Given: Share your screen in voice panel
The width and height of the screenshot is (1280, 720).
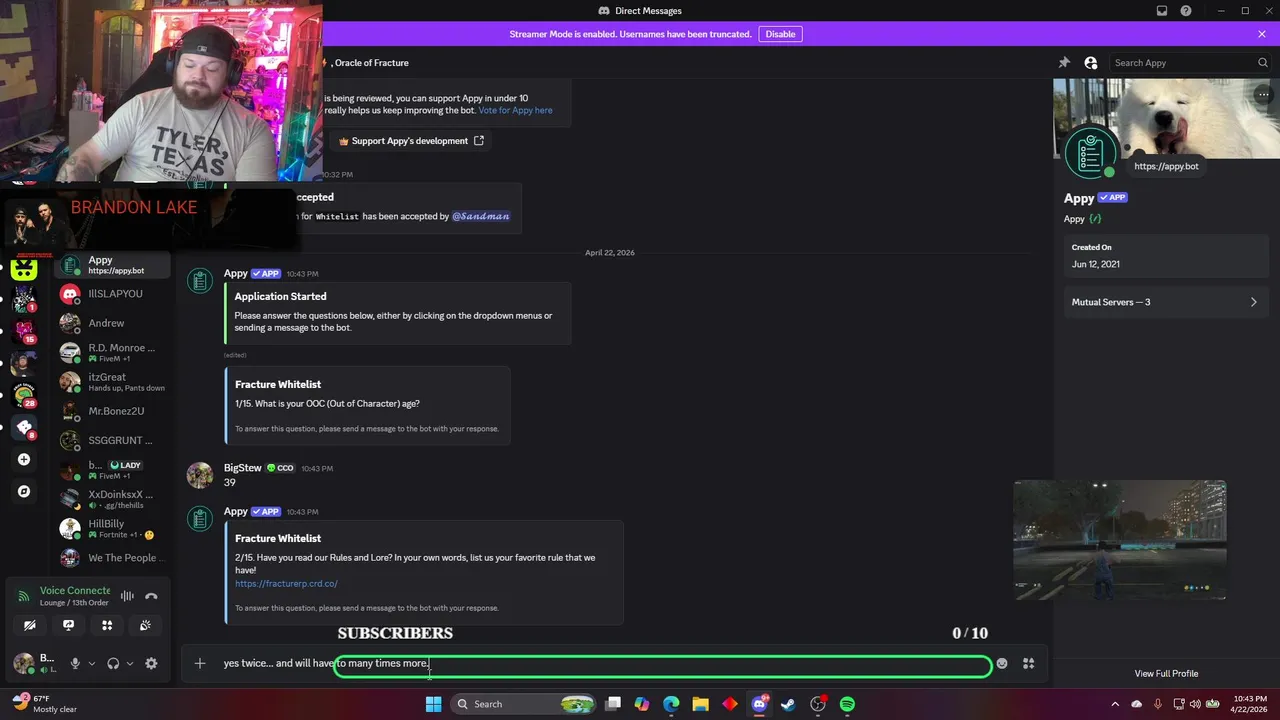Looking at the screenshot, I should click(68, 625).
